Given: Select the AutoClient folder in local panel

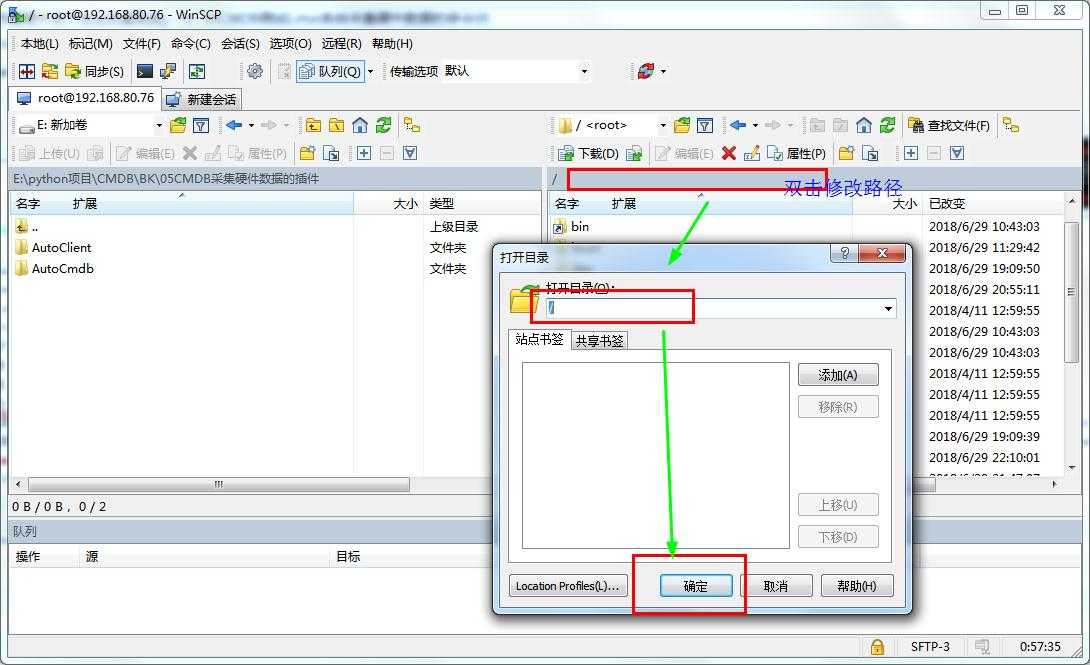Looking at the screenshot, I should pos(53,247).
